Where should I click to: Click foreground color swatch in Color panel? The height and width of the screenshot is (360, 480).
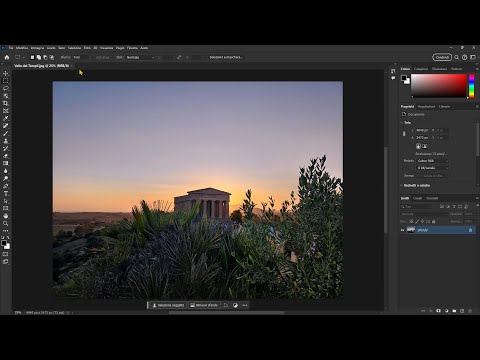pos(404,78)
